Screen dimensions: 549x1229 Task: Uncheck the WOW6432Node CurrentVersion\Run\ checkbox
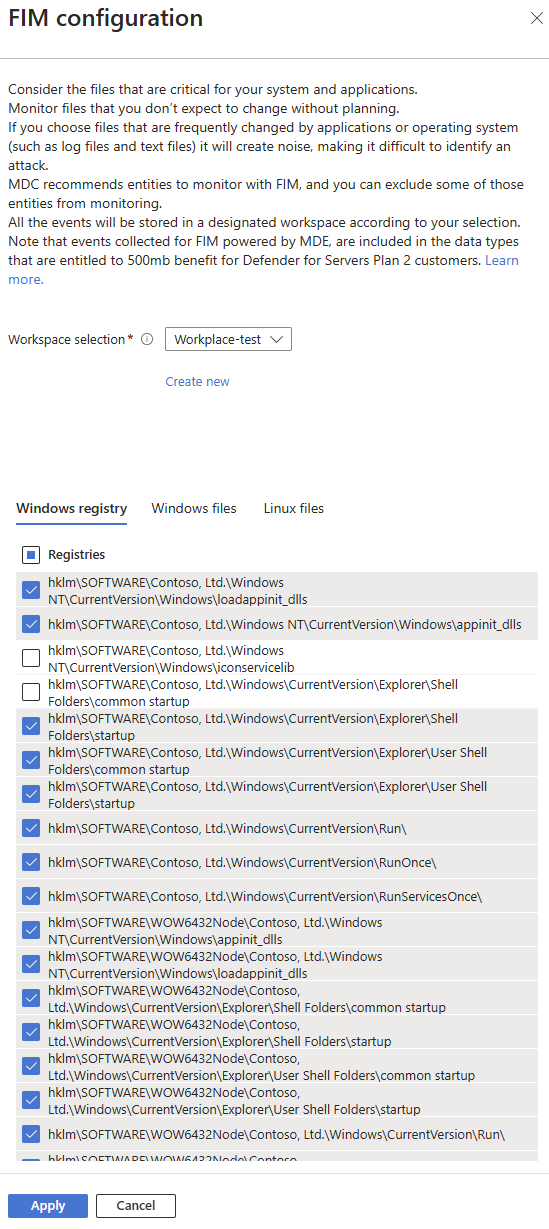click(31, 1134)
